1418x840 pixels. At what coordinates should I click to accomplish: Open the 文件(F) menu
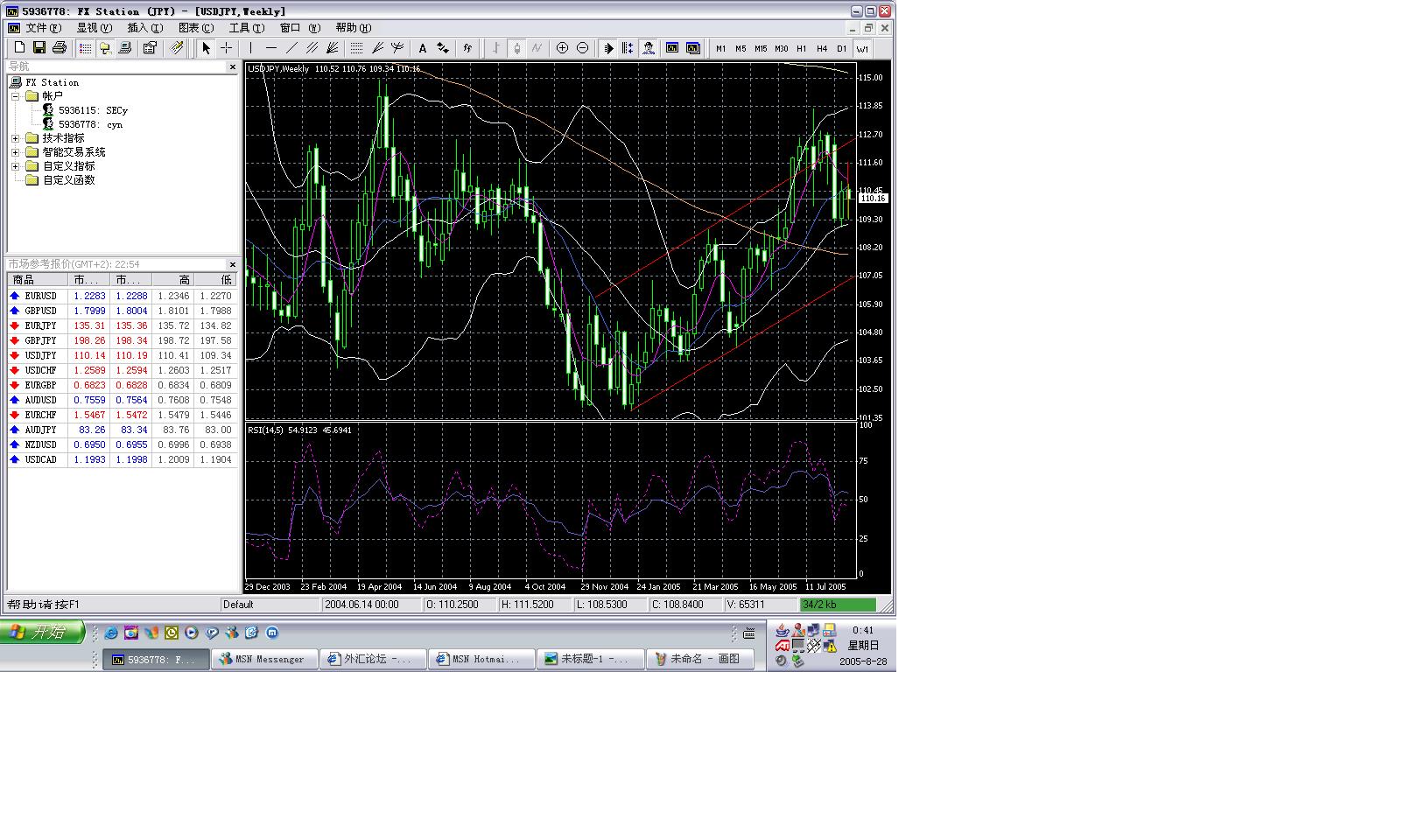pyautogui.click(x=43, y=28)
